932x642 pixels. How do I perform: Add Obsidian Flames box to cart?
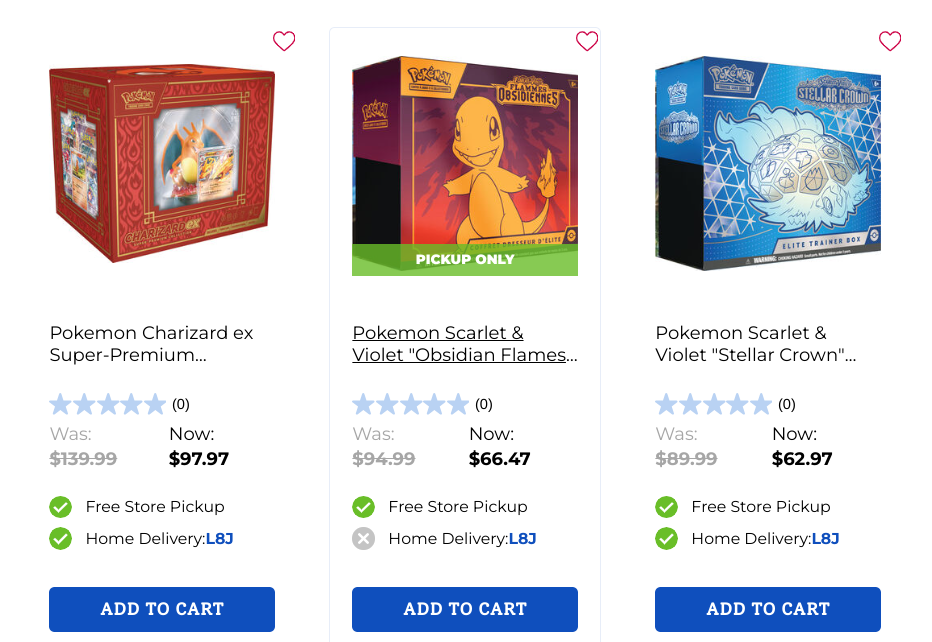pos(465,609)
